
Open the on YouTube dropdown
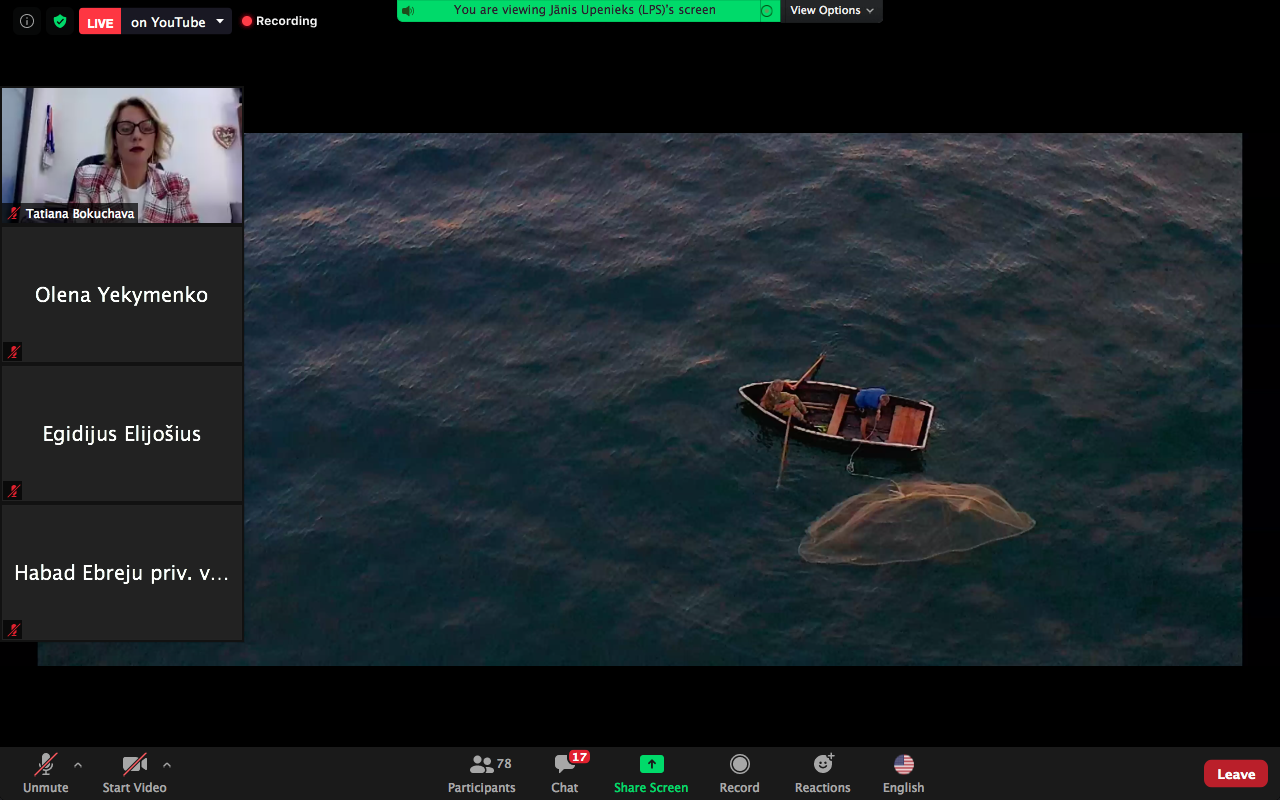coord(177,22)
